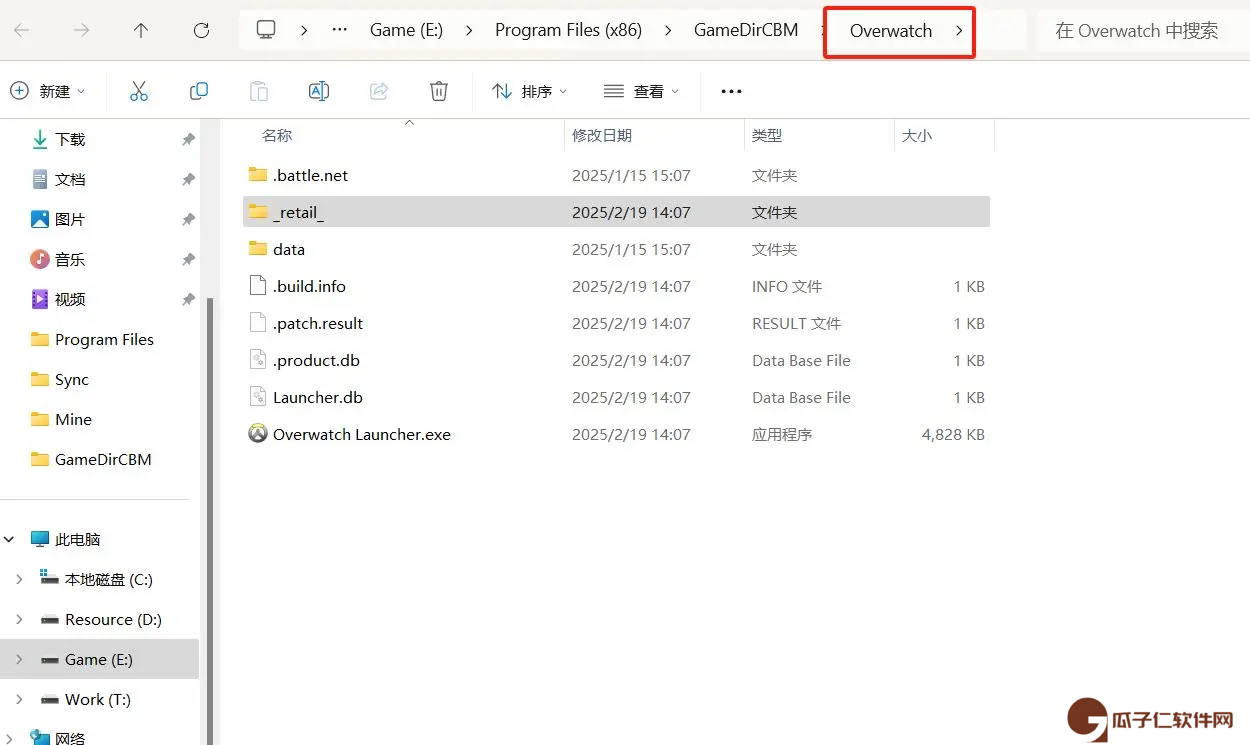This screenshot has width=1250, height=745.
Task: Unpin 图片 using its pin icon
Action: click(x=188, y=220)
